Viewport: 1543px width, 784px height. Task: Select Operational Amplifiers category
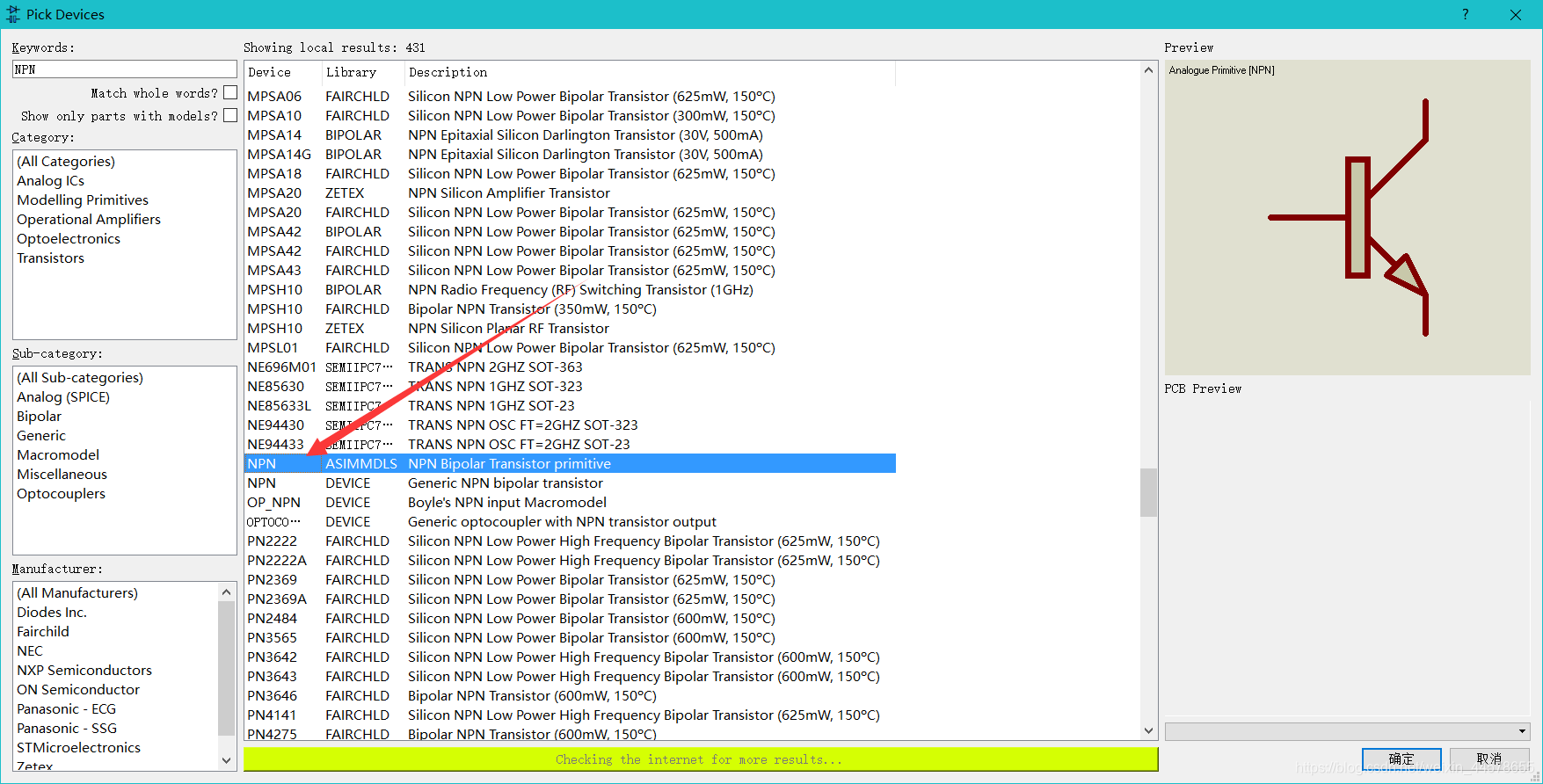[89, 219]
